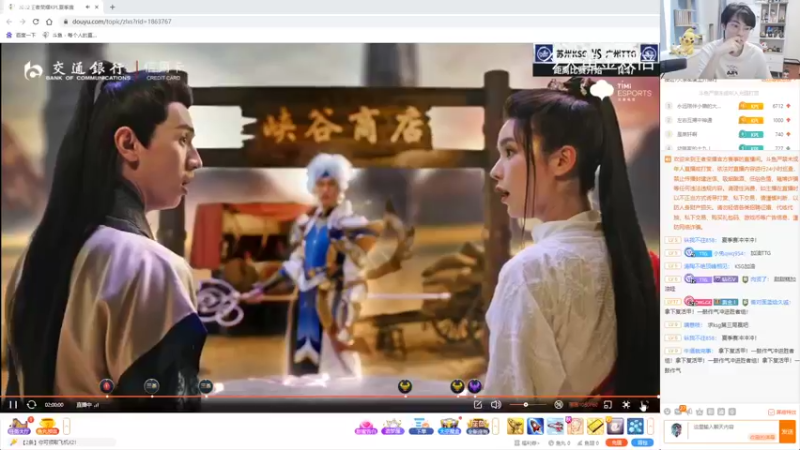This screenshot has height=450, width=800.
Task: Click the blue backpack button
Action: coord(642,443)
